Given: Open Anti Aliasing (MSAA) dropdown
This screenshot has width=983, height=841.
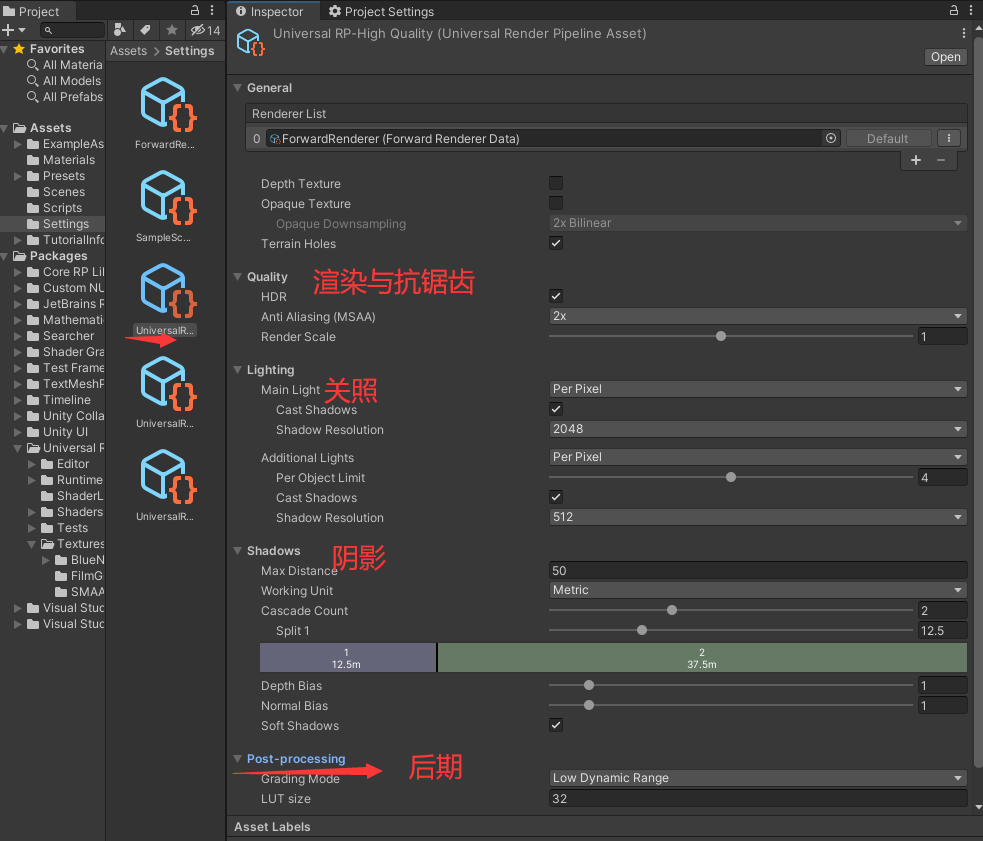Looking at the screenshot, I should pos(757,316).
